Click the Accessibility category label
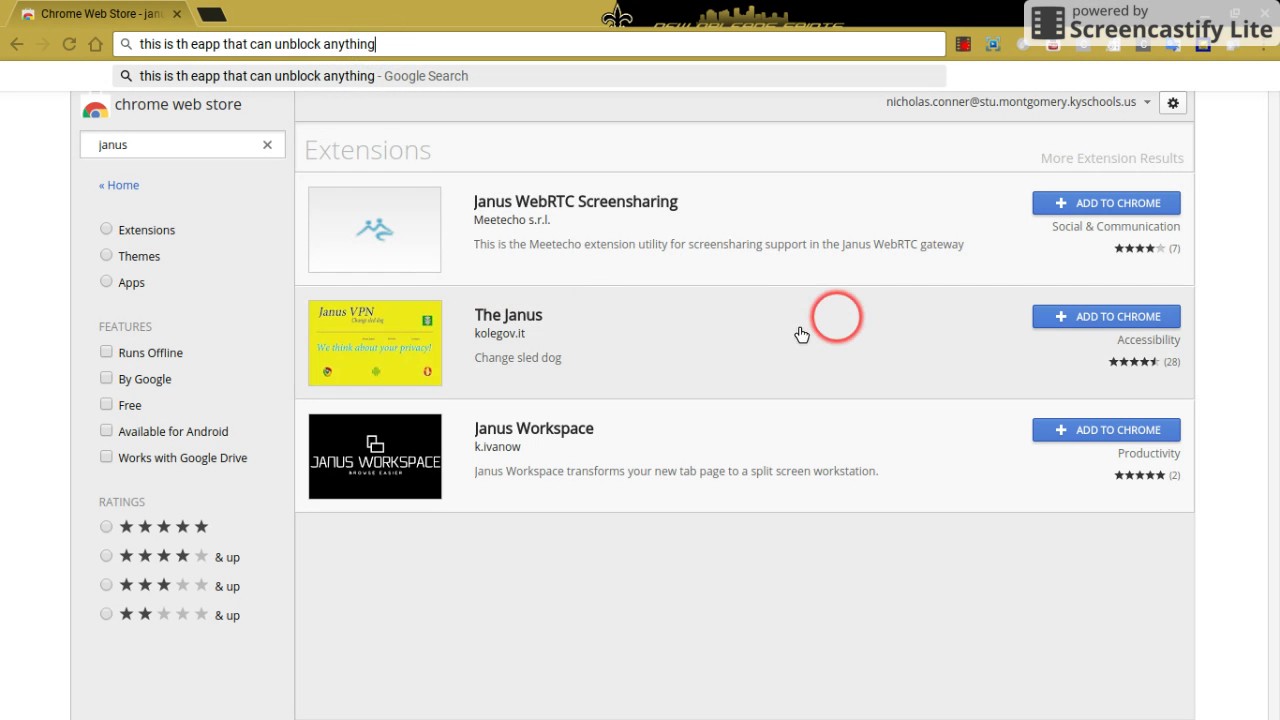Image resolution: width=1280 pixels, height=720 pixels. click(x=1148, y=340)
